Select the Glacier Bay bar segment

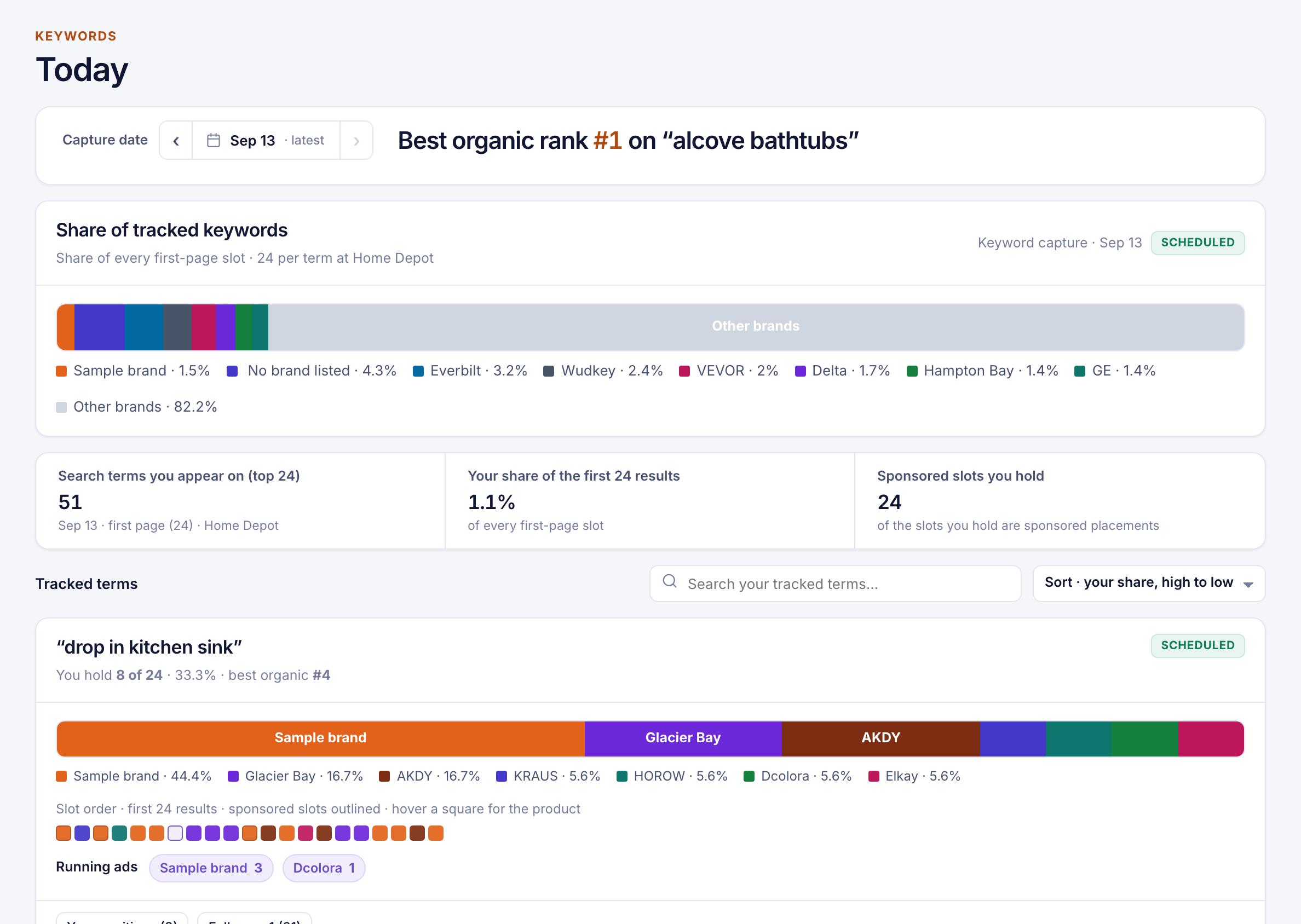(x=683, y=738)
